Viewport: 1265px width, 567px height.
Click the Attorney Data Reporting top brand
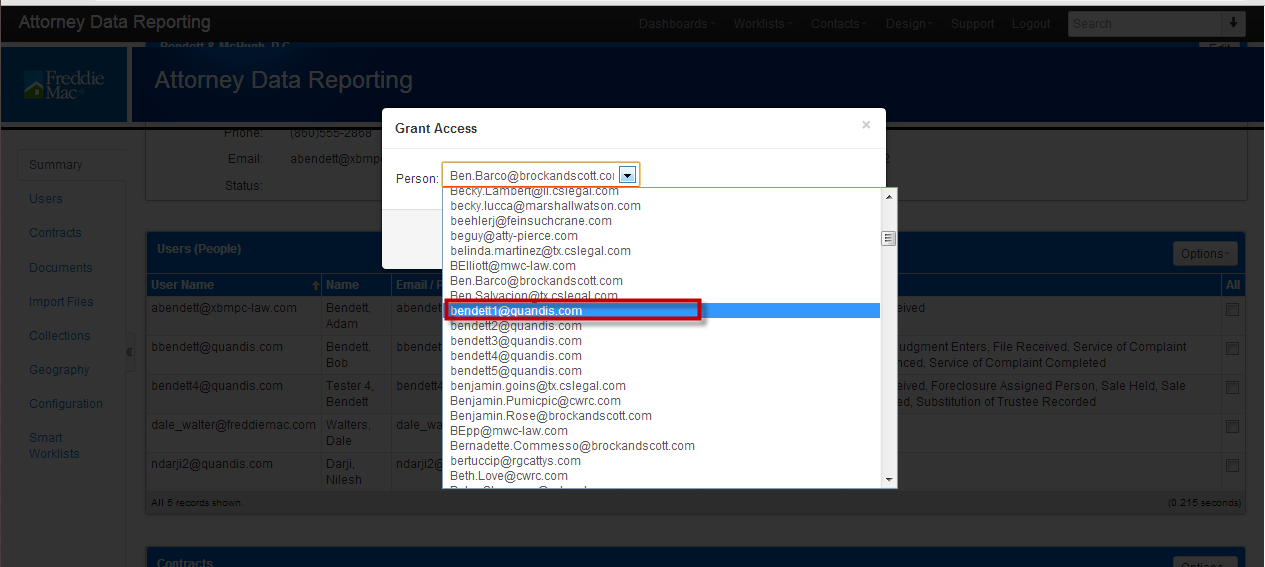(x=115, y=22)
